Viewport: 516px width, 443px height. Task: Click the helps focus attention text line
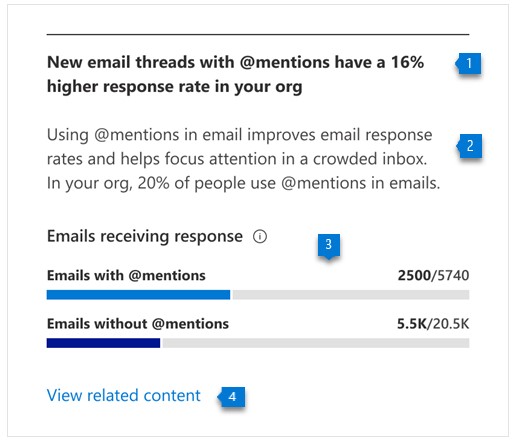[x=237, y=159]
